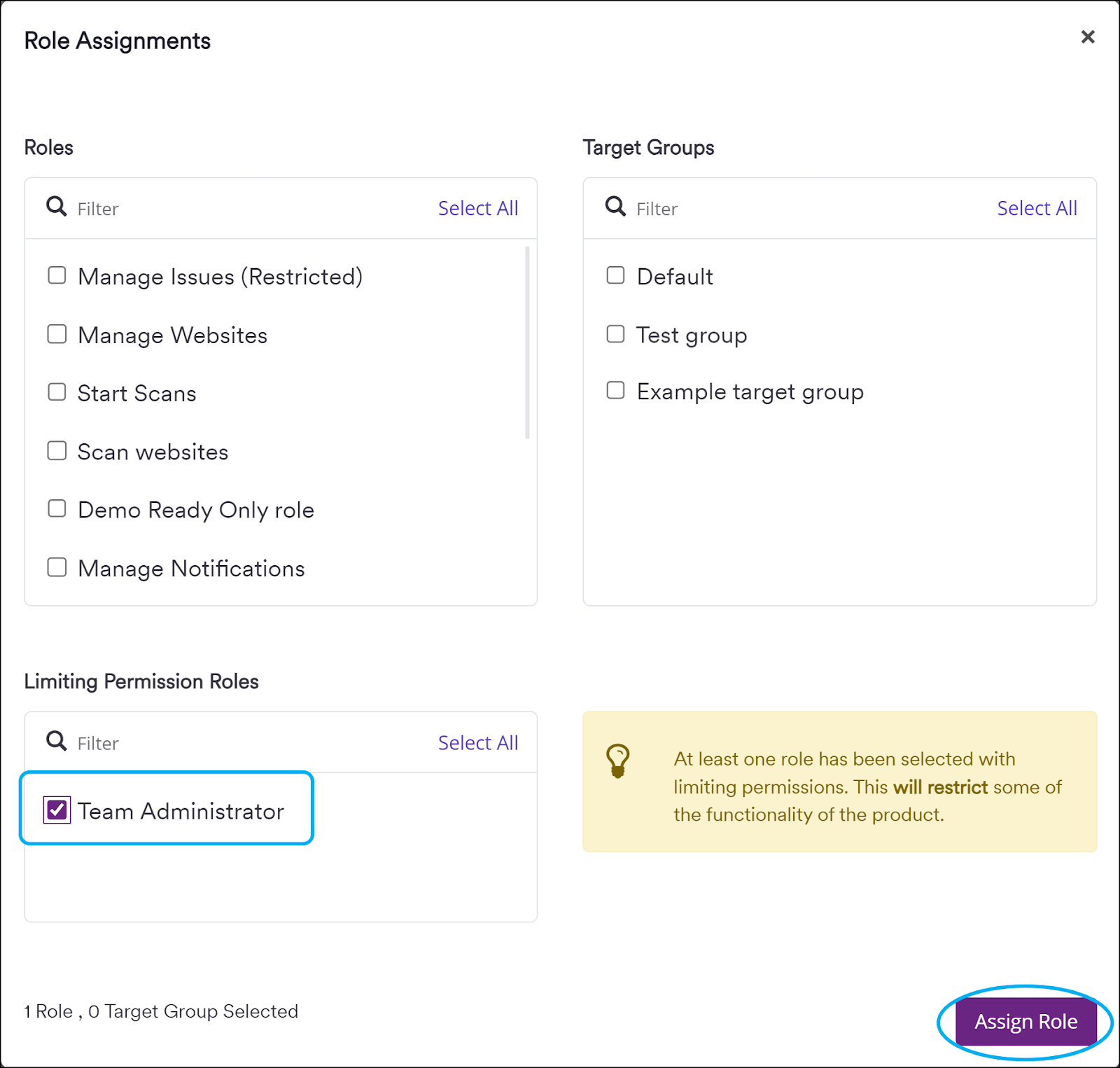1120x1068 pixels.
Task: Uncheck the Team Administrator limiting role
Action: 57,810
